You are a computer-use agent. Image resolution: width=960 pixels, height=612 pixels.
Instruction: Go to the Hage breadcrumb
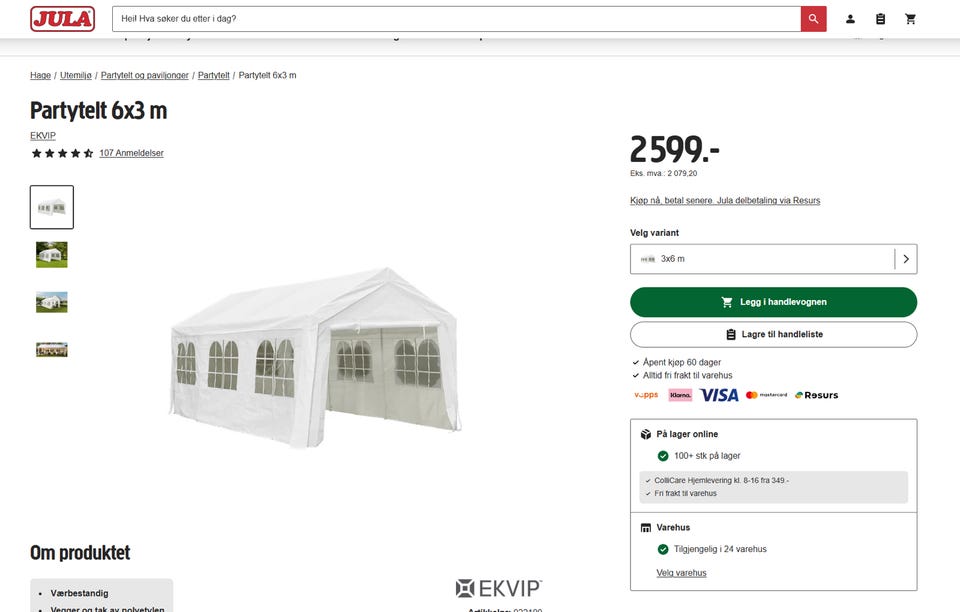40,75
